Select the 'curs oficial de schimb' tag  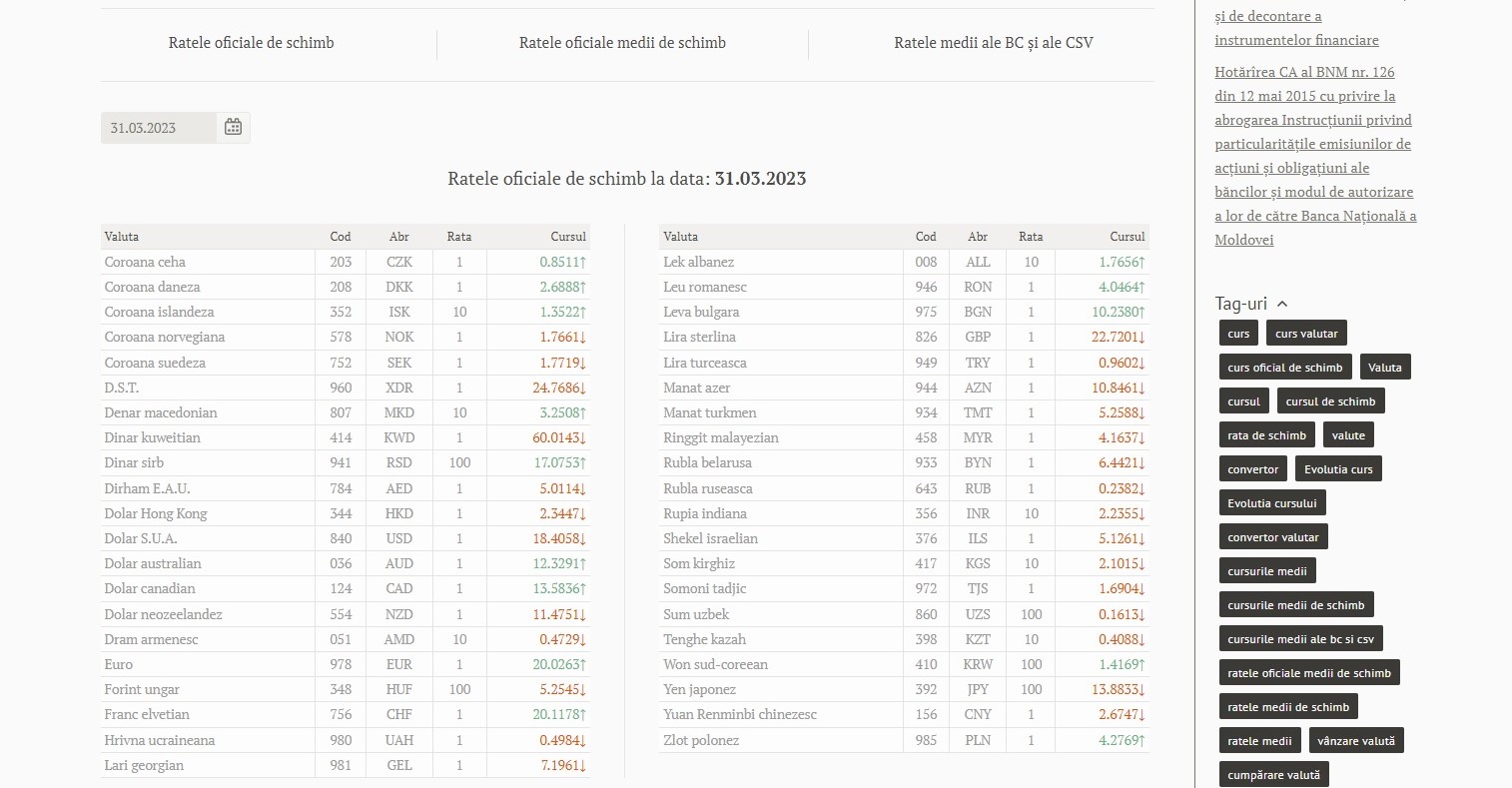(x=1285, y=368)
